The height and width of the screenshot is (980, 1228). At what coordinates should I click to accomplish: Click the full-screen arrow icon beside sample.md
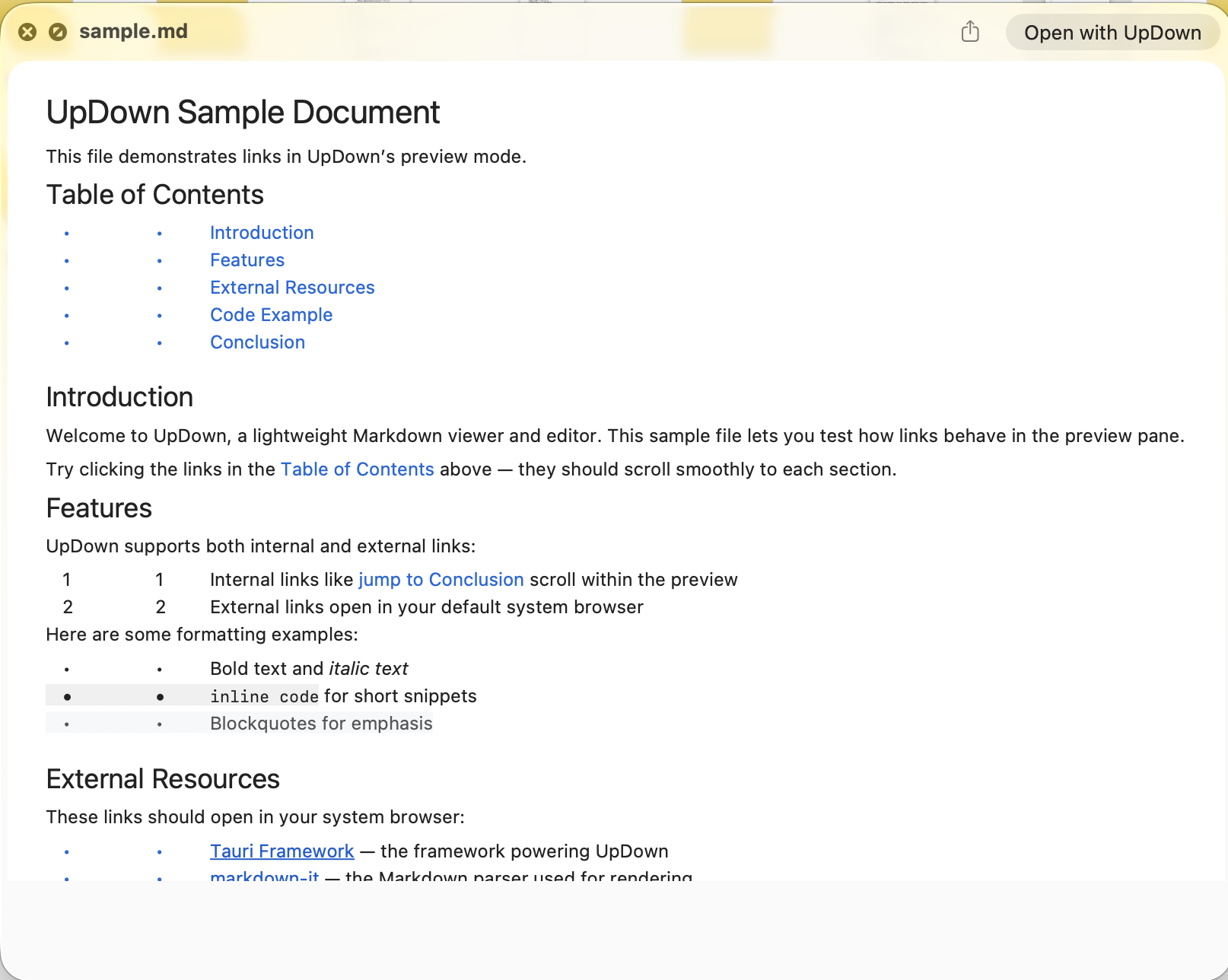point(58,32)
